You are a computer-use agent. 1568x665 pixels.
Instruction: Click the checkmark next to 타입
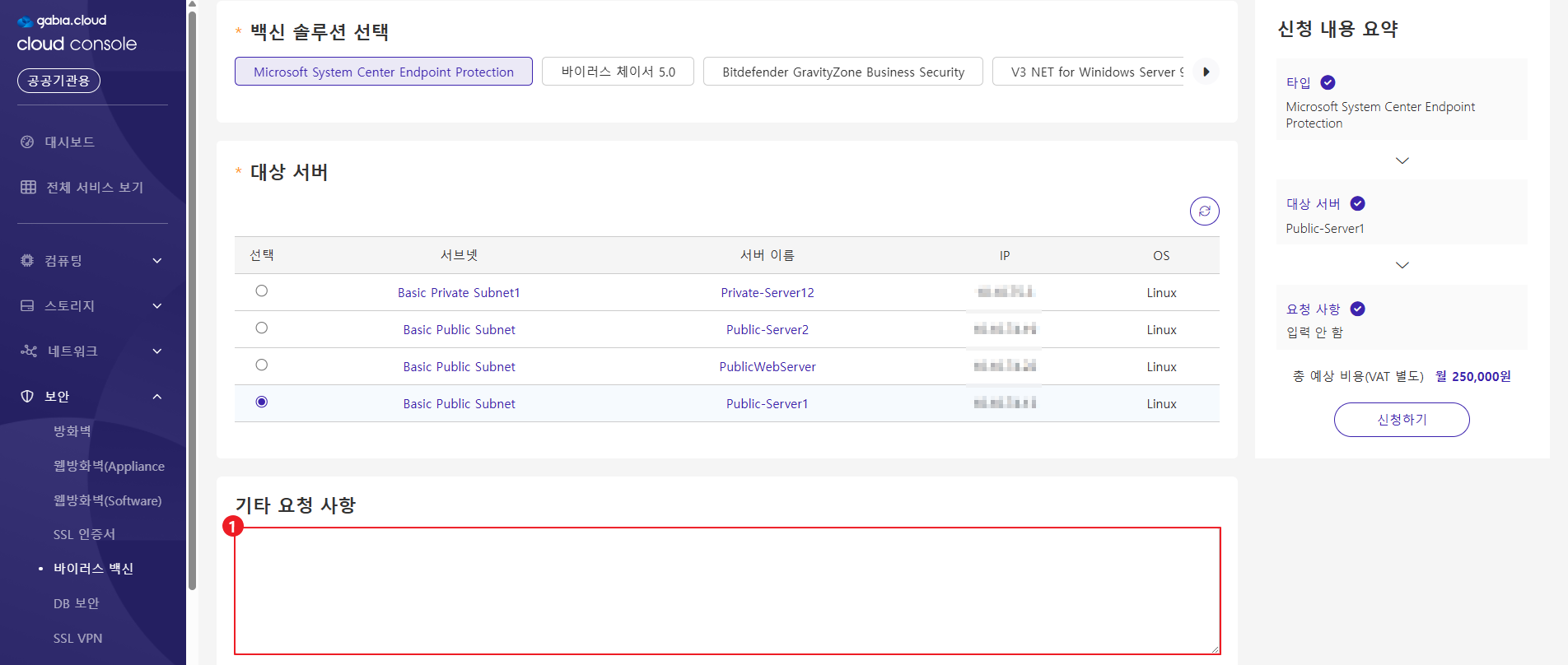1328,82
